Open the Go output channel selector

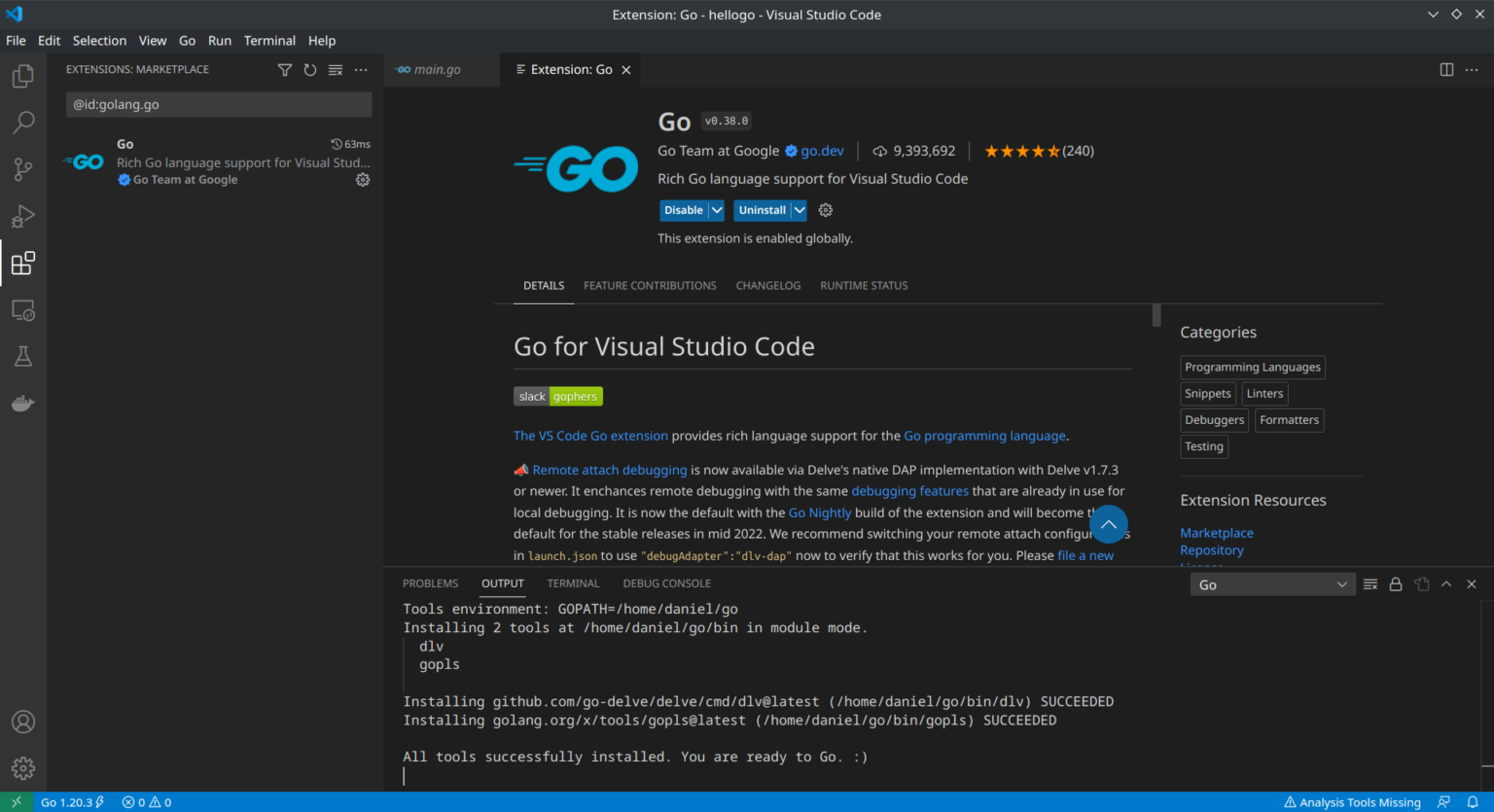pos(1272,583)
